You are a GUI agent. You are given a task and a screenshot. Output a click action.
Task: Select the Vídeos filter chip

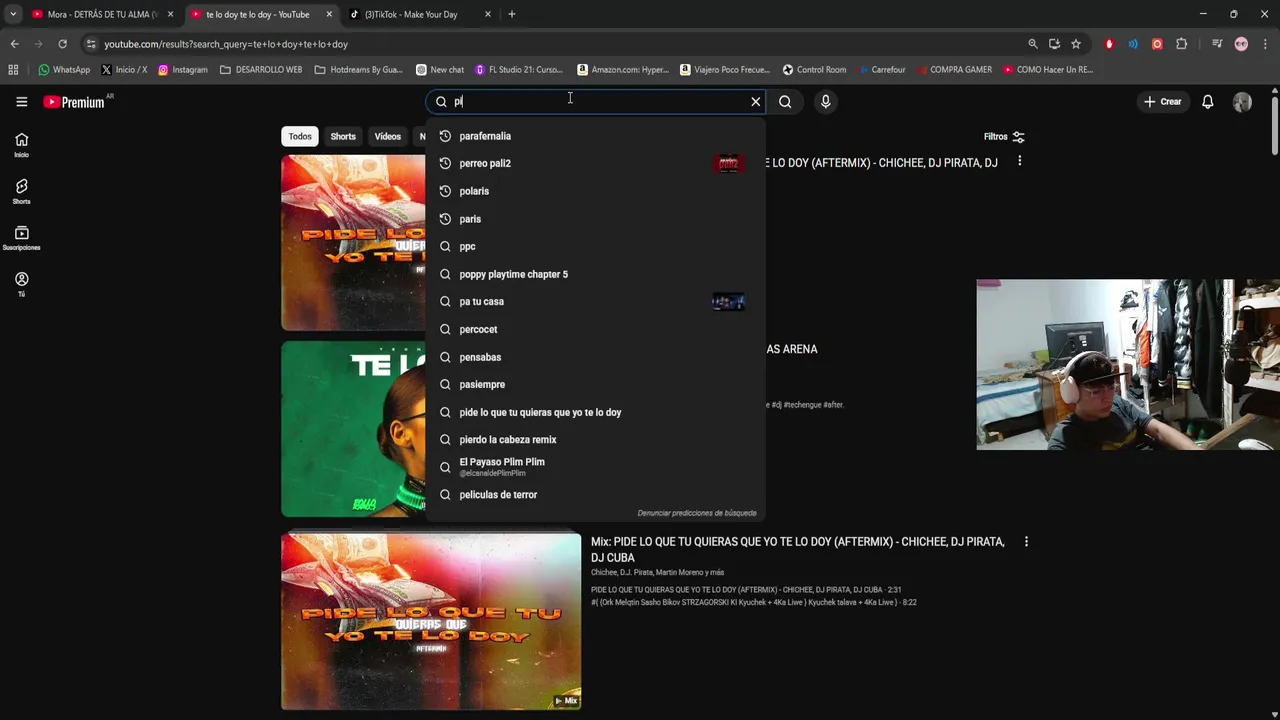[388, 137]
